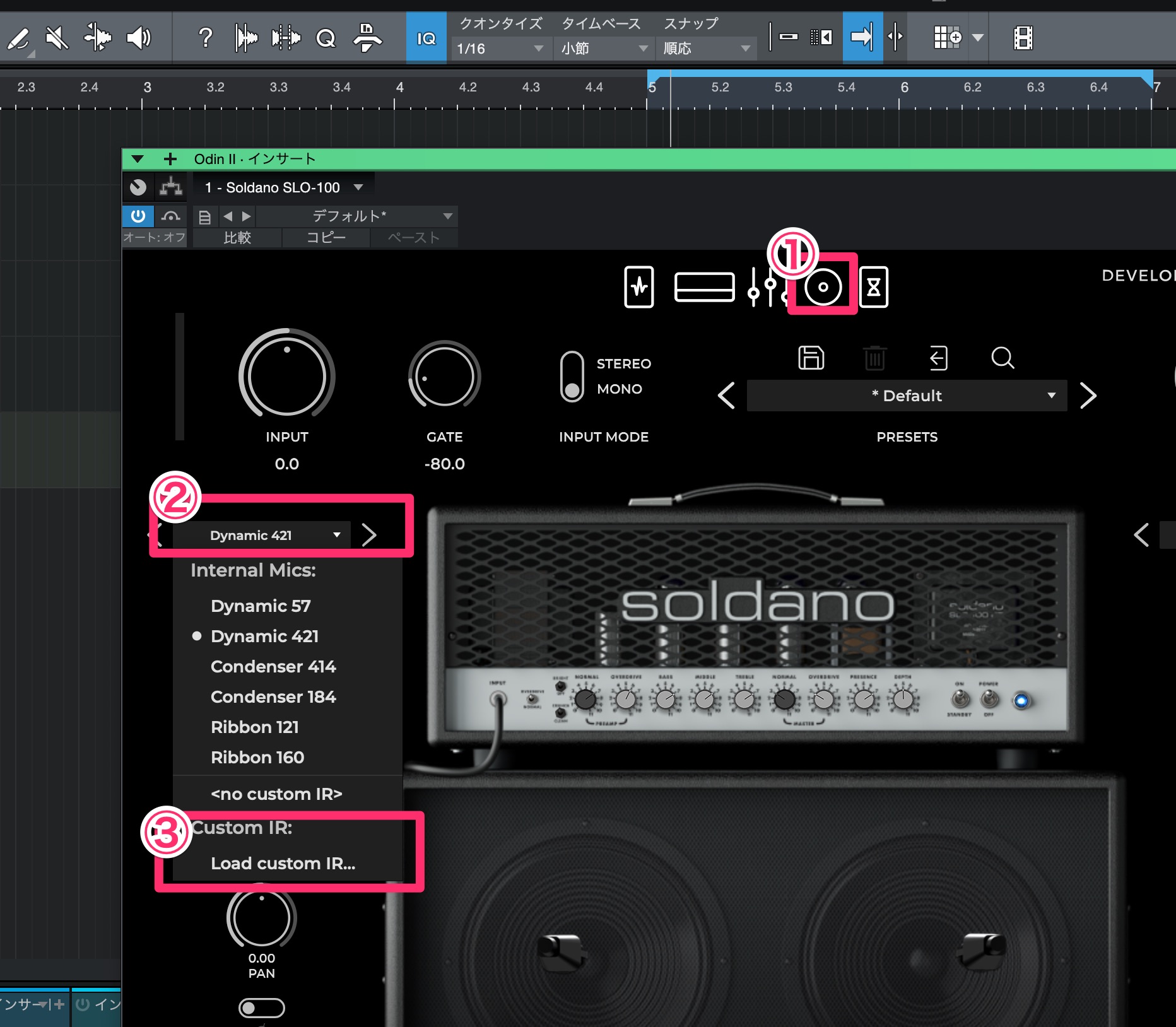Toggle the switch below the PAN knob
1176x1027 pixels.
261,1007
